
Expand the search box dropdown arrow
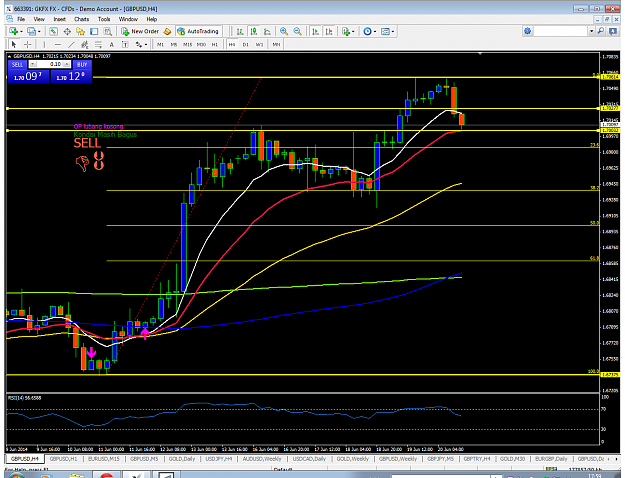[x=592, y=31]
